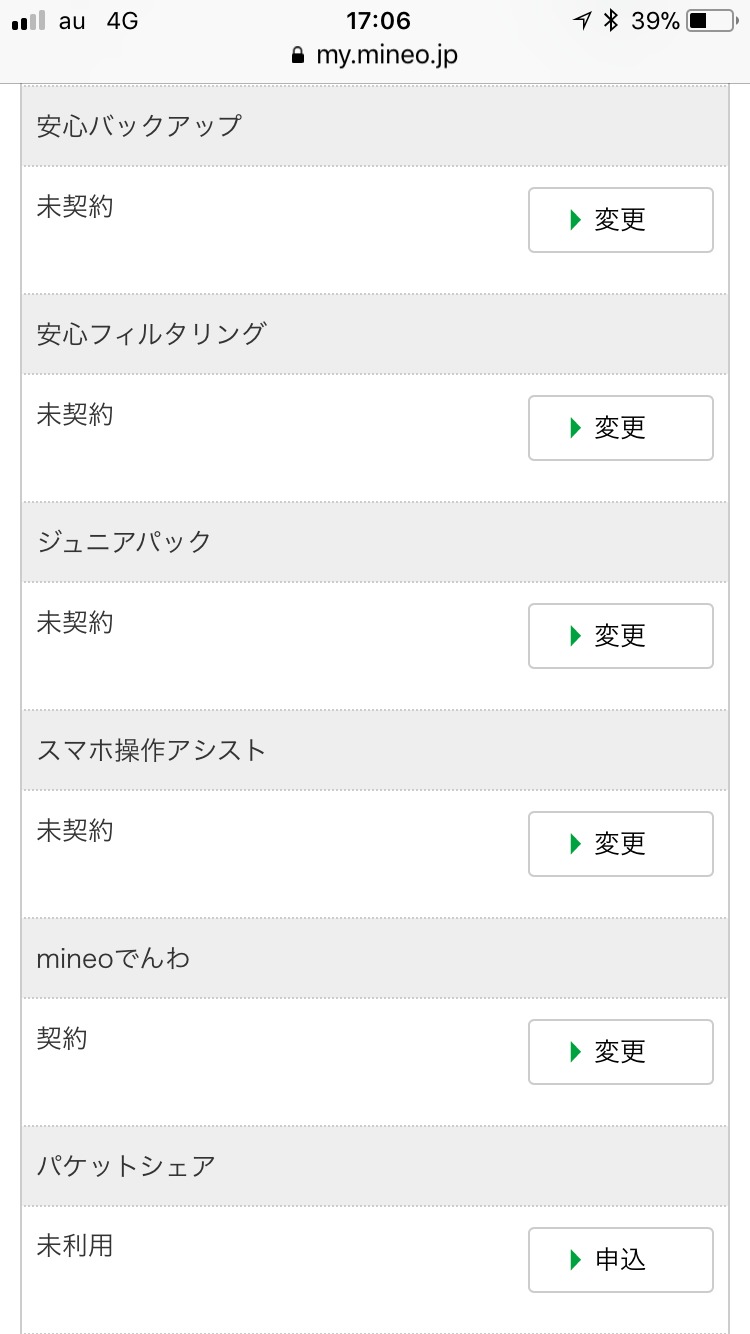Tap the my.mineo.jp address bar
750x1334 pixels.
coord(386,55)
